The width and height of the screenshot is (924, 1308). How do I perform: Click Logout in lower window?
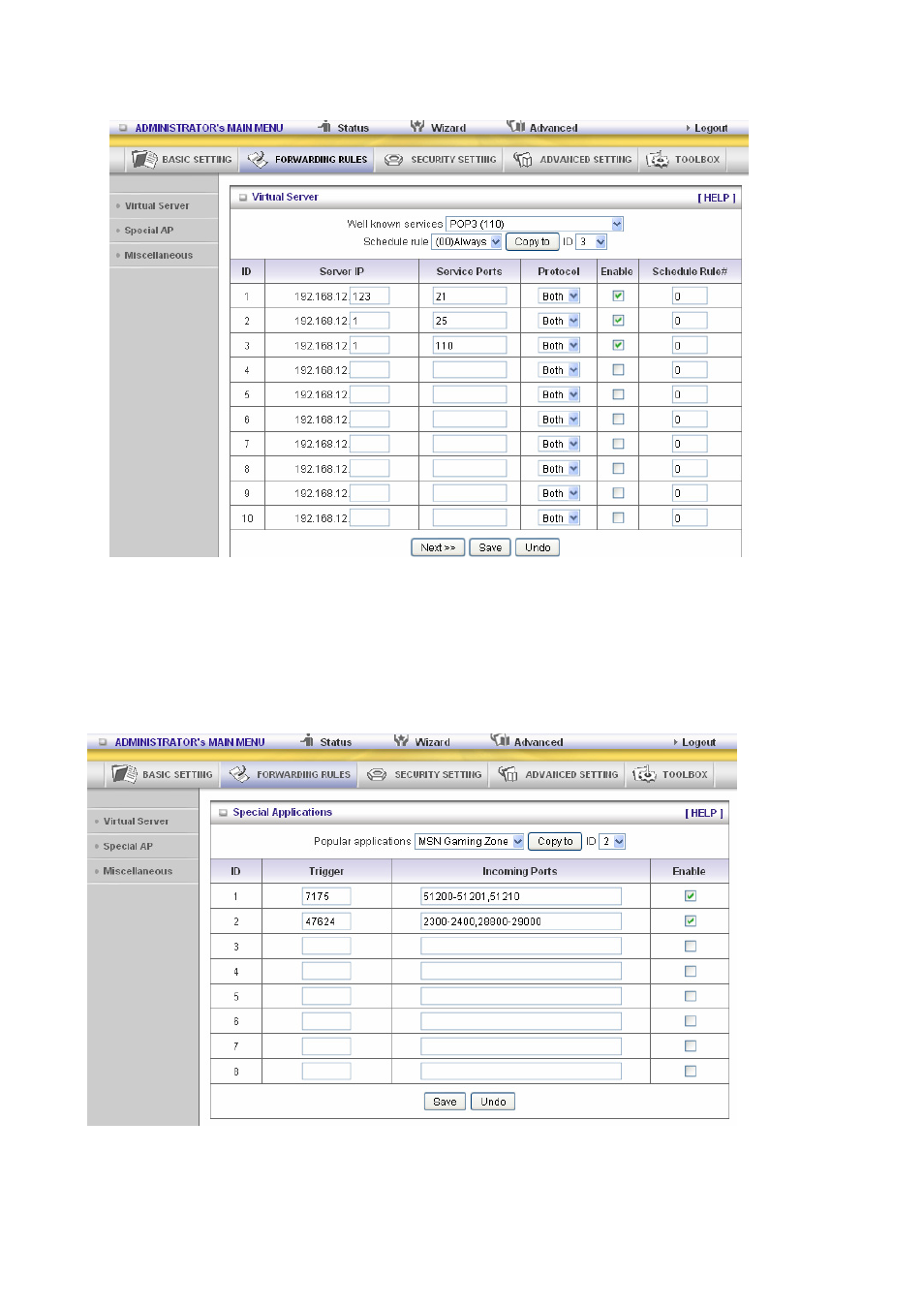pyautogui.click(x=698, y=742)
